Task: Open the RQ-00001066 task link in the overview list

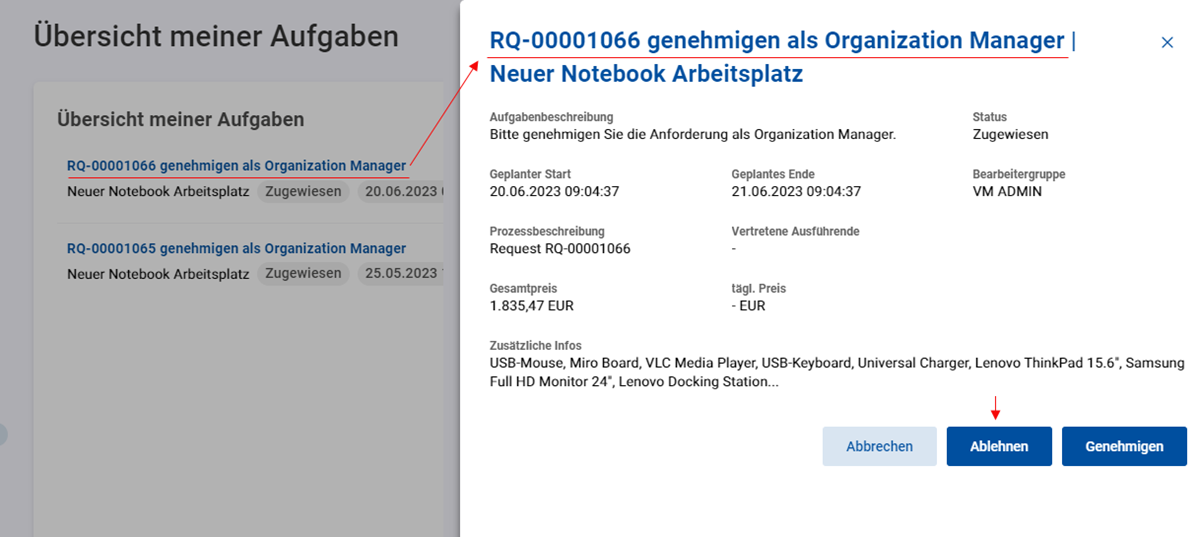Action: (x=236, y=165)
